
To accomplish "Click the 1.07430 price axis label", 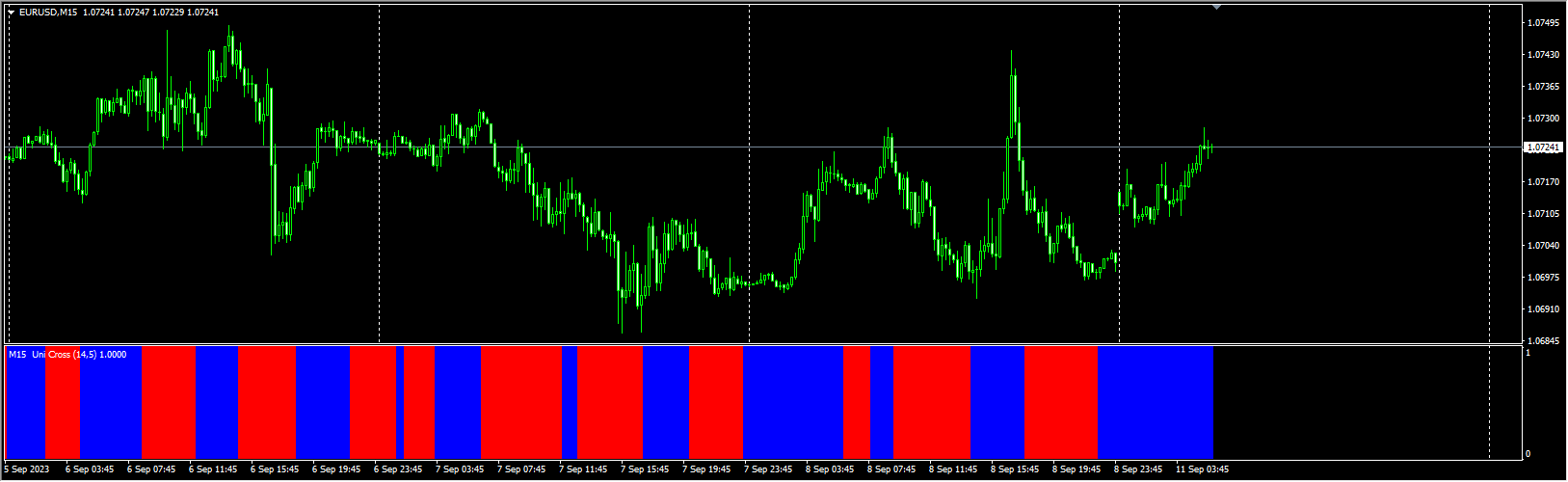I will 1545,55.
